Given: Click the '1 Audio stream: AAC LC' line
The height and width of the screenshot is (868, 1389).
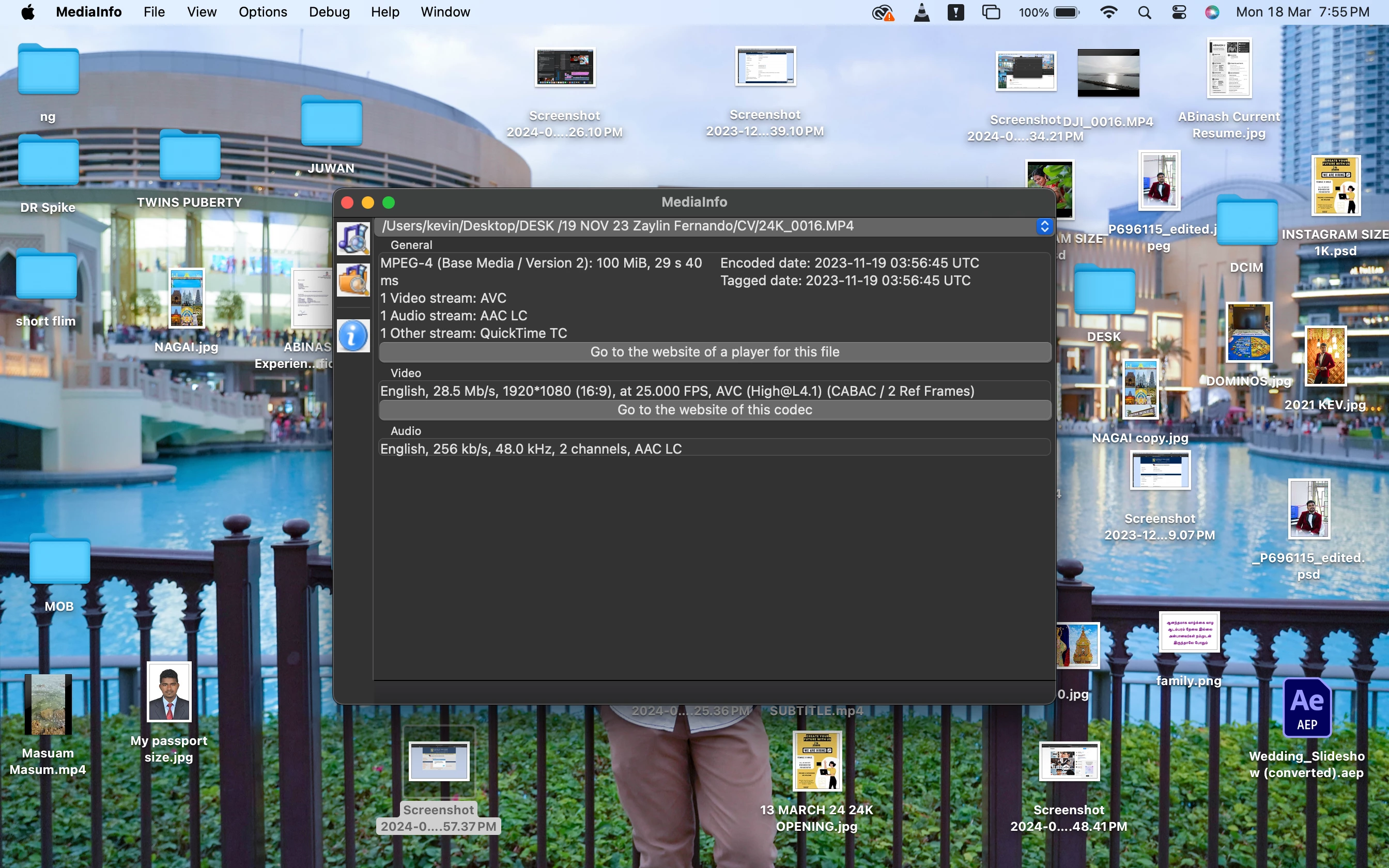Looking at the screenshot, I should click(x=453, y=316).
